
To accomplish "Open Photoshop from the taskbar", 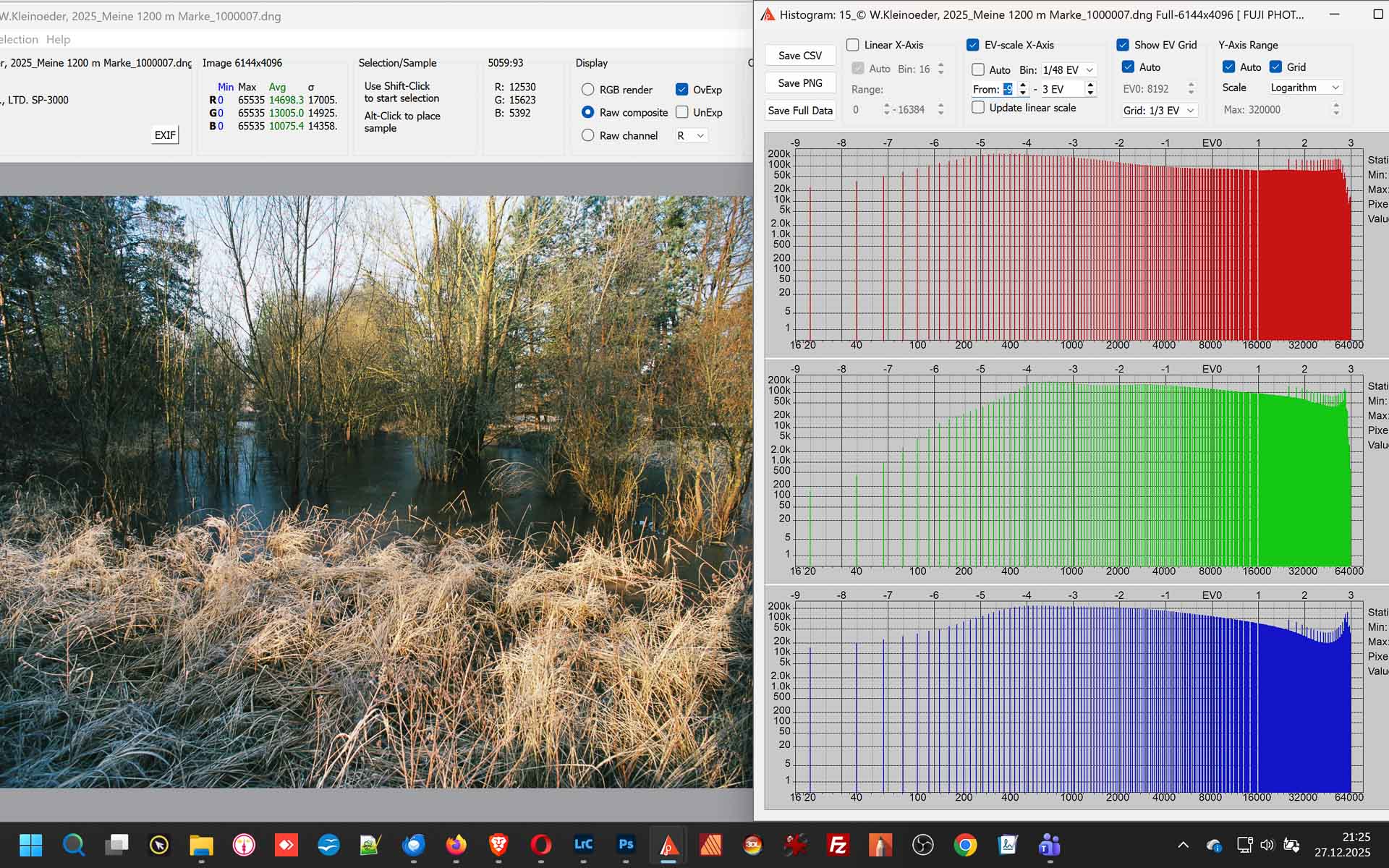I will tap(626, 844).
